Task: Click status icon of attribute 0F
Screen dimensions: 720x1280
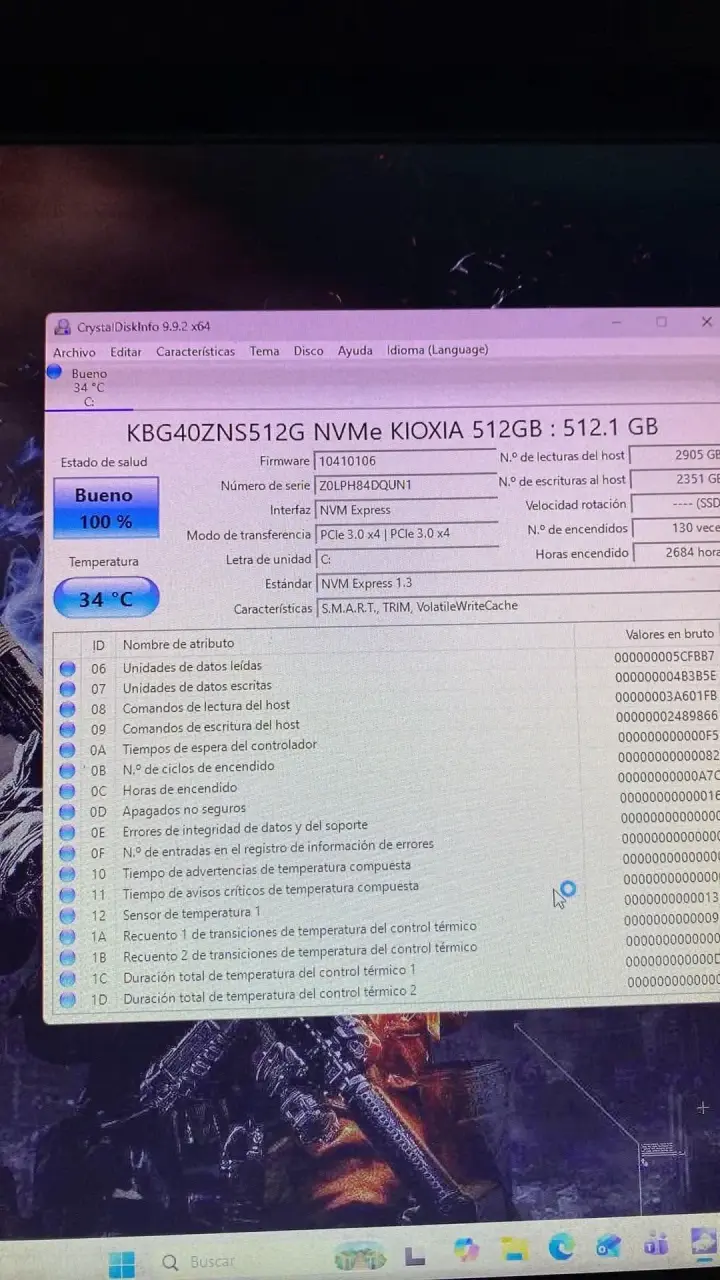Action: click(x=67, y=853)
